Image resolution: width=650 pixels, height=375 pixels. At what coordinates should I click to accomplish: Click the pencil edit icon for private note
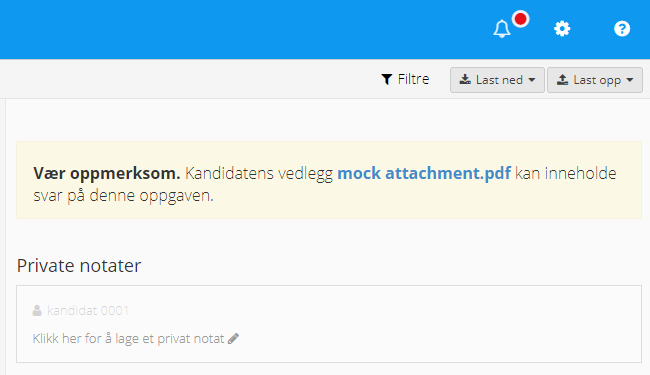coord(233,339)
